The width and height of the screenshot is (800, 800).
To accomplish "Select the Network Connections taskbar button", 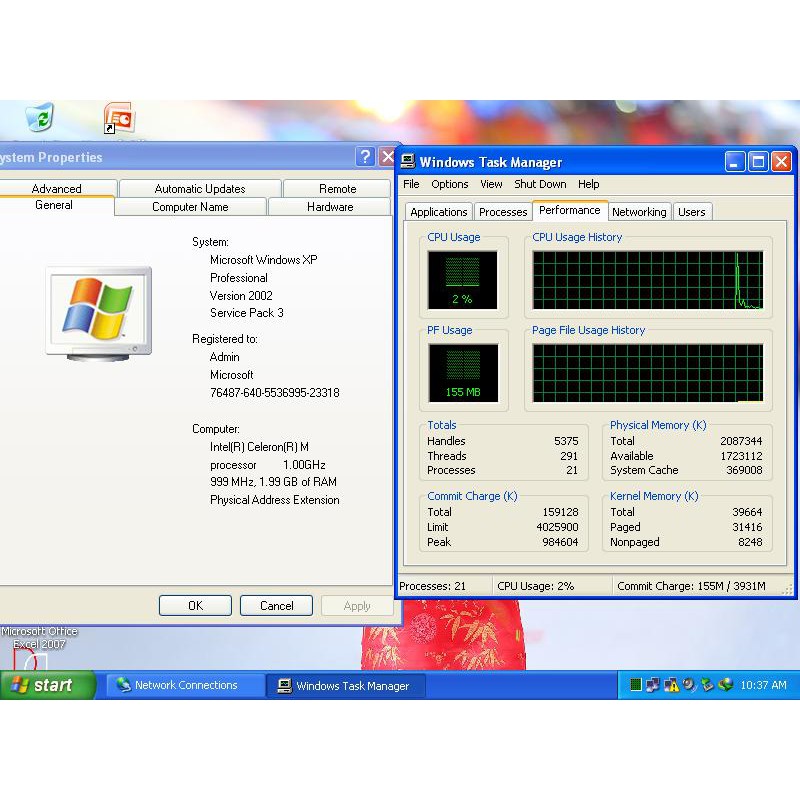I will [x=185, y=685].
